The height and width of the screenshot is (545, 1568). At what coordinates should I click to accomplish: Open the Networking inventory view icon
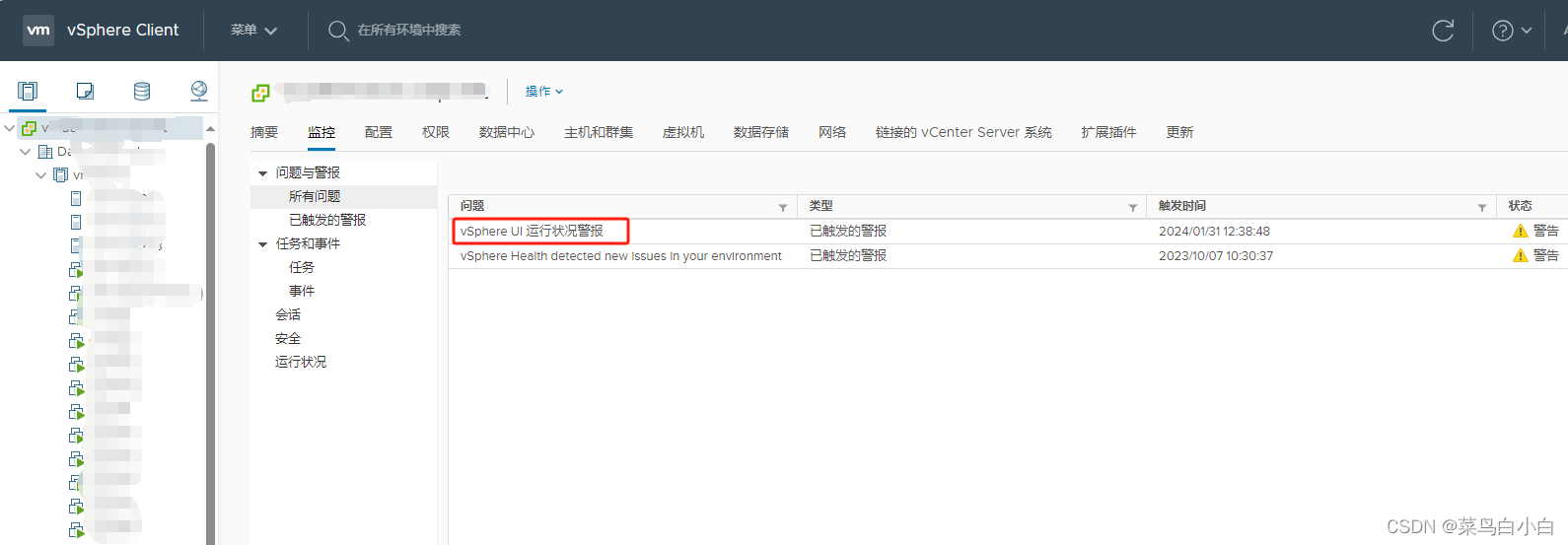pos(199,91)
